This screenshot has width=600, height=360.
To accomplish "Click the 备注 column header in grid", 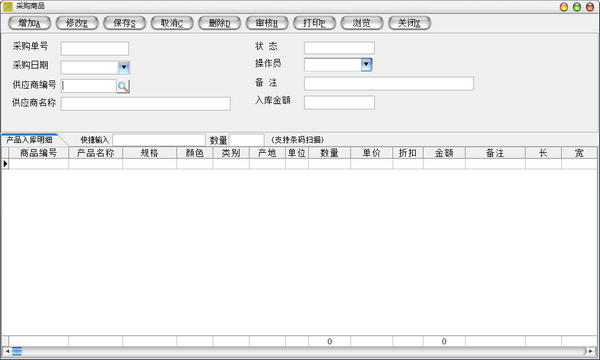I will (496, 153).
